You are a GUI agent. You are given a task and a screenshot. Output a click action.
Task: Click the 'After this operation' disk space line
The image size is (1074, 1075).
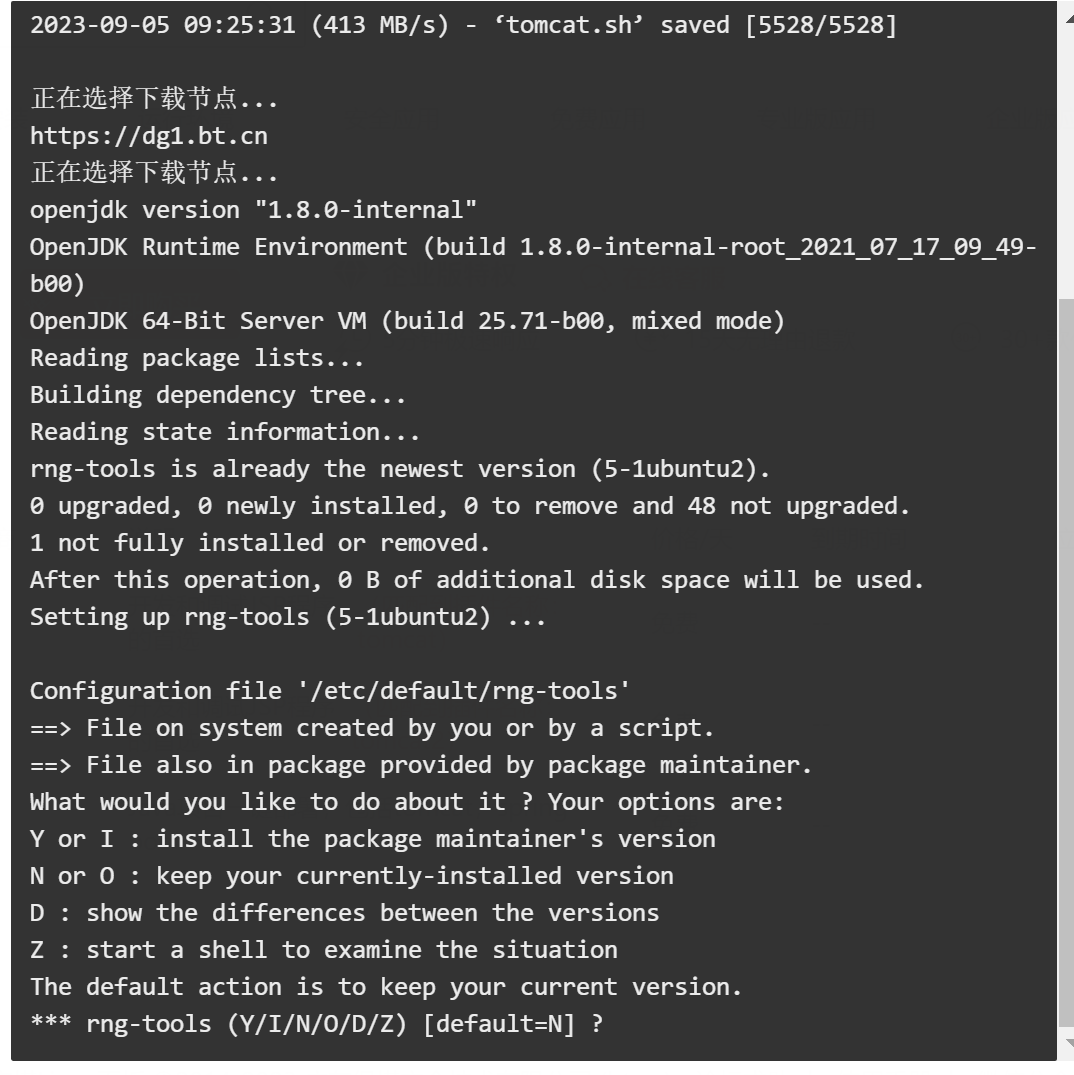477,580
